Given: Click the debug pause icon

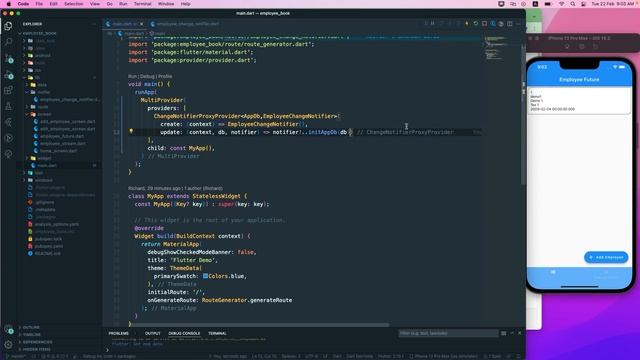Looking at the screenshot, I should [433, 24].
